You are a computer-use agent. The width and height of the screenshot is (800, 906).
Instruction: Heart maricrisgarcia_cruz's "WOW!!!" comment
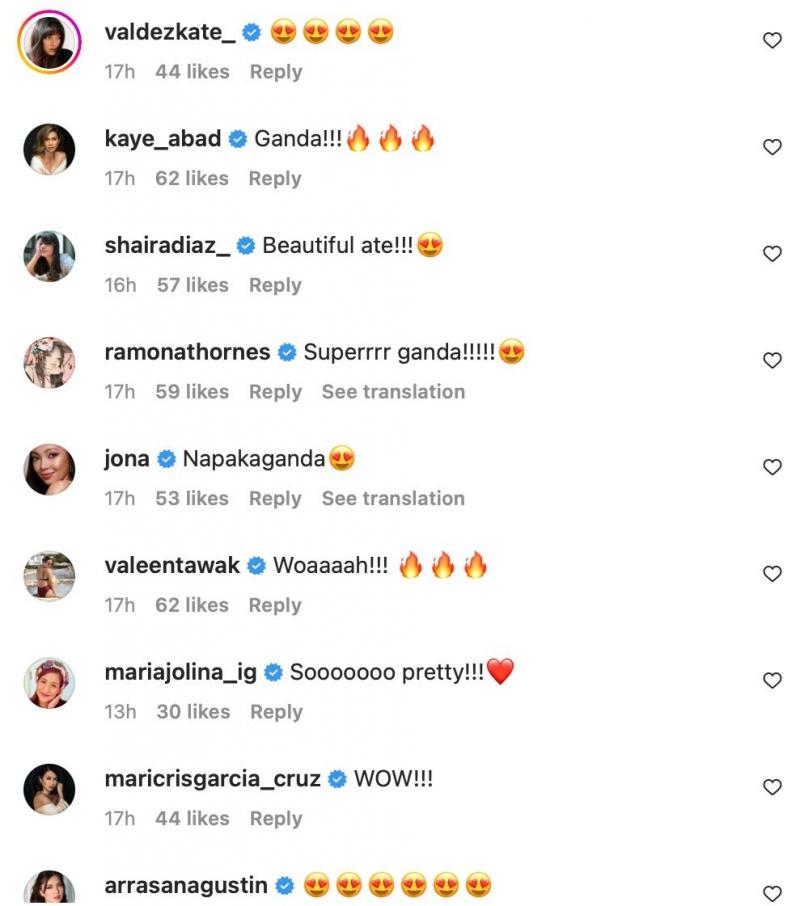pos(771,787)
